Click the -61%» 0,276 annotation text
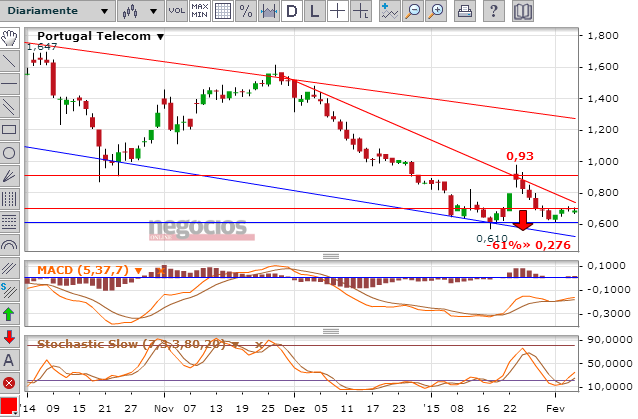638x419 pixels. (529, 245)
